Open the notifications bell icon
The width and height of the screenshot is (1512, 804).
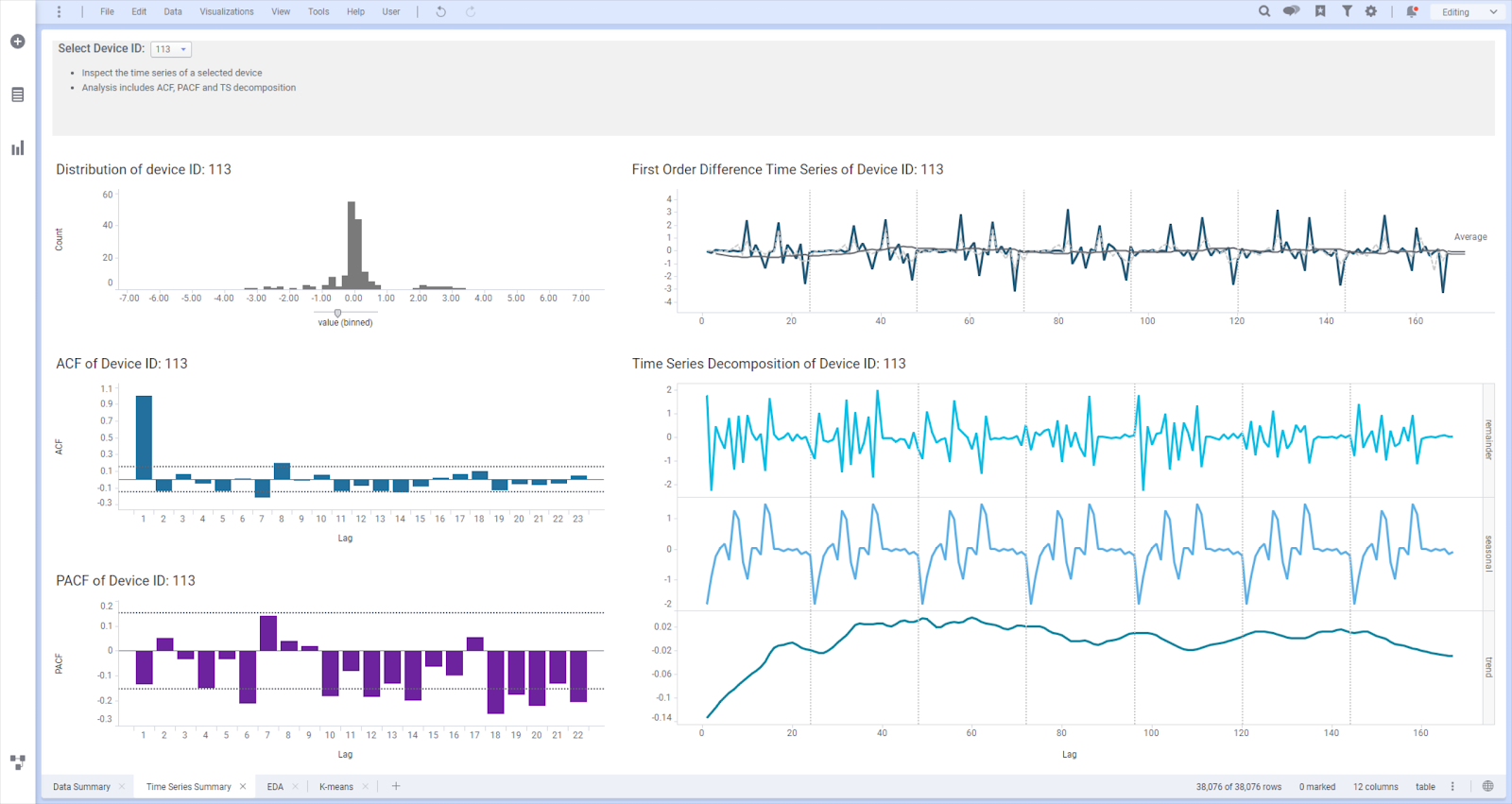point(1412,11)
